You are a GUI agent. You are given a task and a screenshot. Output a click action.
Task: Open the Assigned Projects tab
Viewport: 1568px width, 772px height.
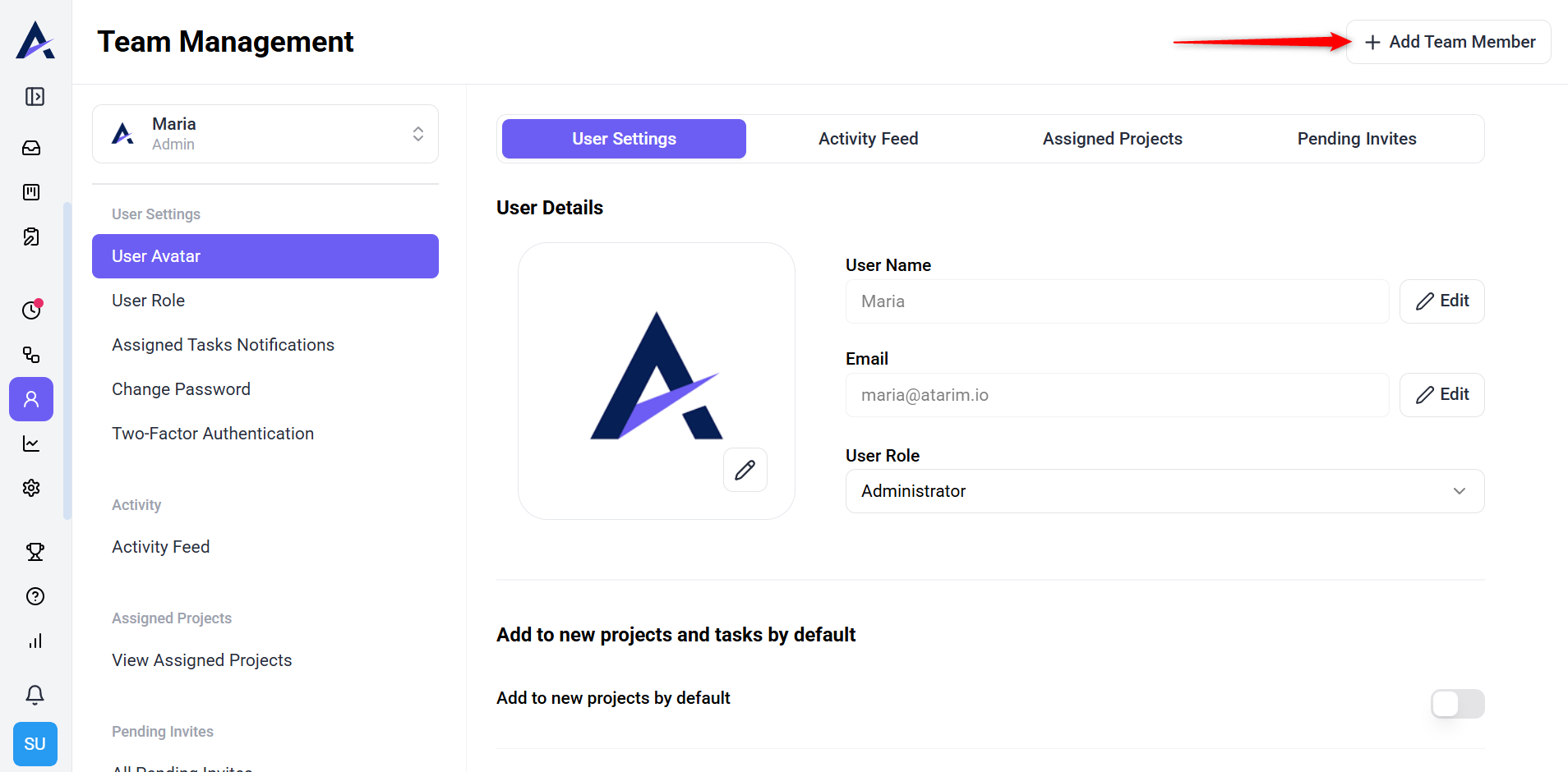[1112, 139]
